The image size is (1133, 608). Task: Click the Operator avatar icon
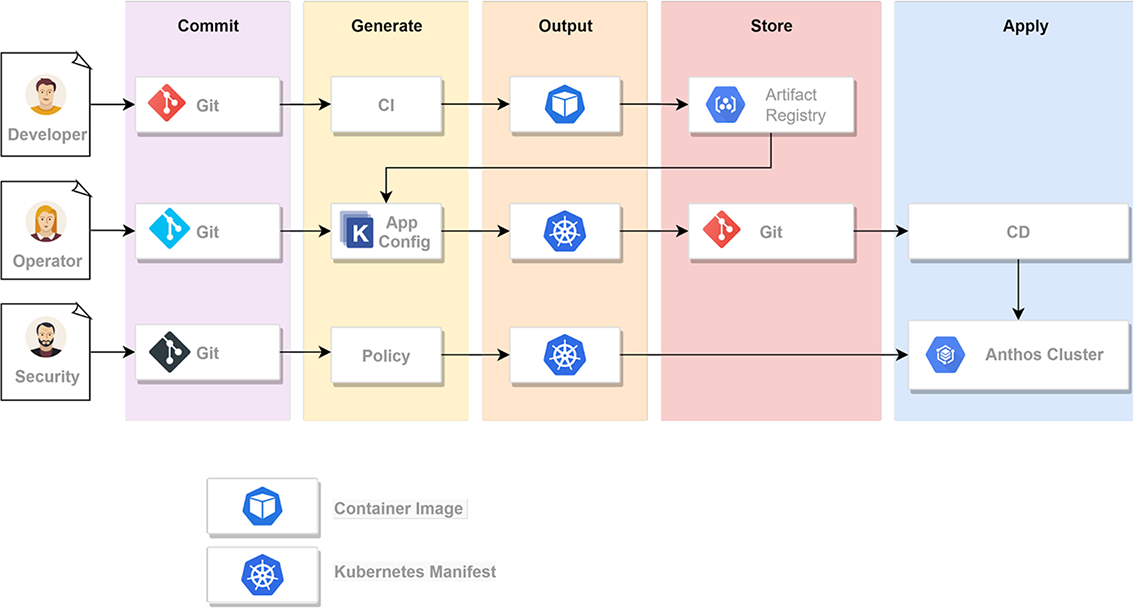[46, 221]
